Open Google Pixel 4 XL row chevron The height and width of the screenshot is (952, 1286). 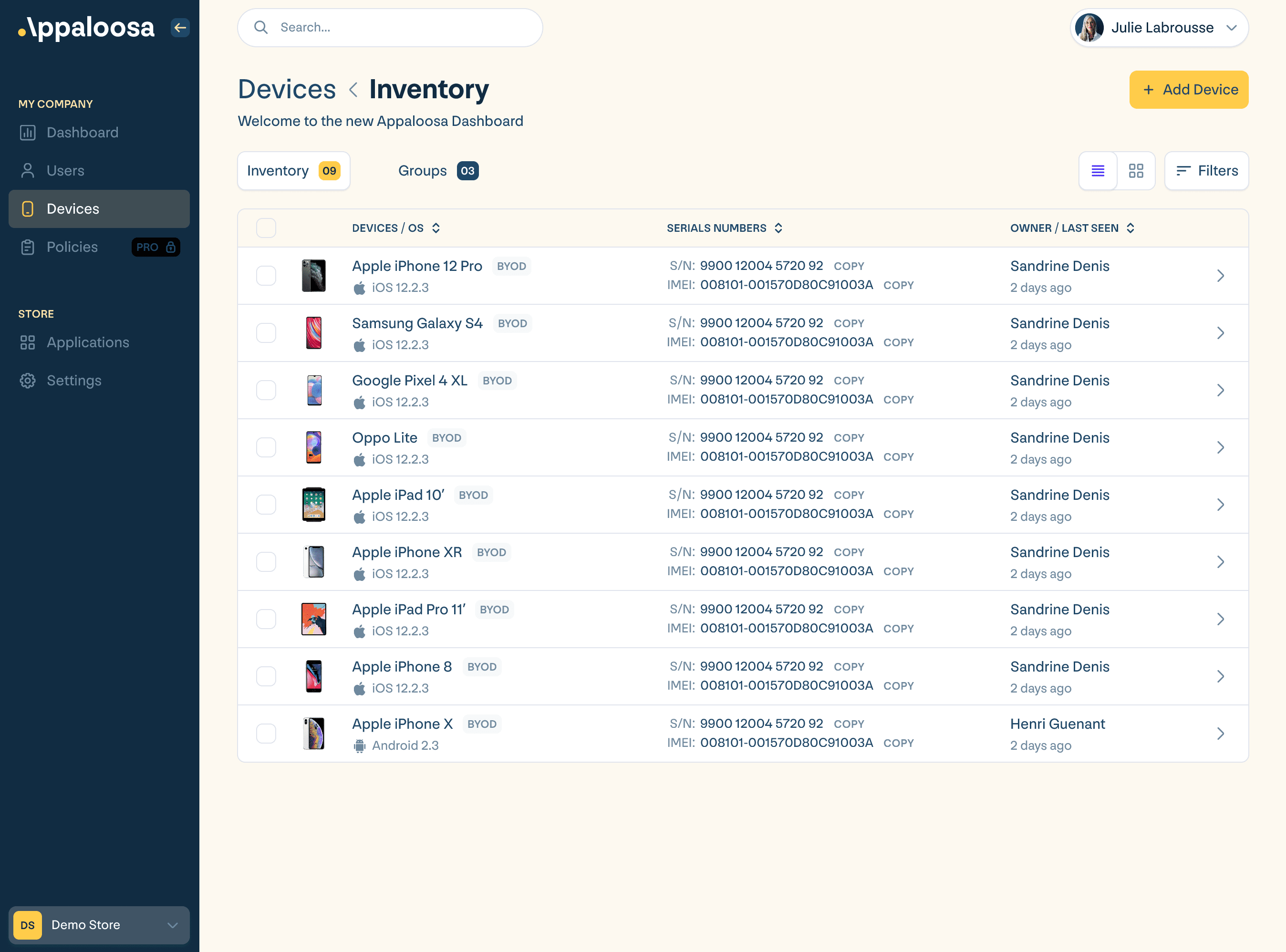click(x=1221, y=390)
